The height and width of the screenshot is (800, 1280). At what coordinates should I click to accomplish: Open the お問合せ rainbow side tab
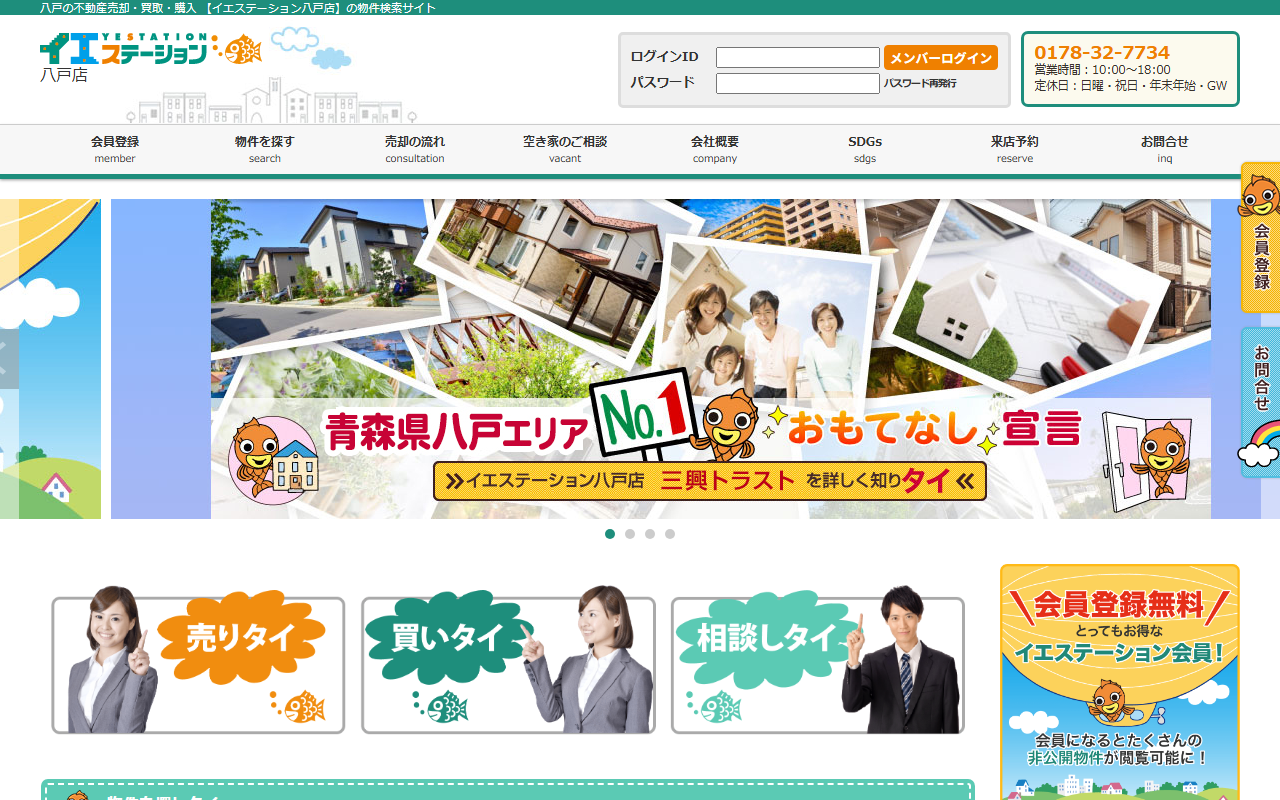pyautogui.click(x=1260, y=402)
